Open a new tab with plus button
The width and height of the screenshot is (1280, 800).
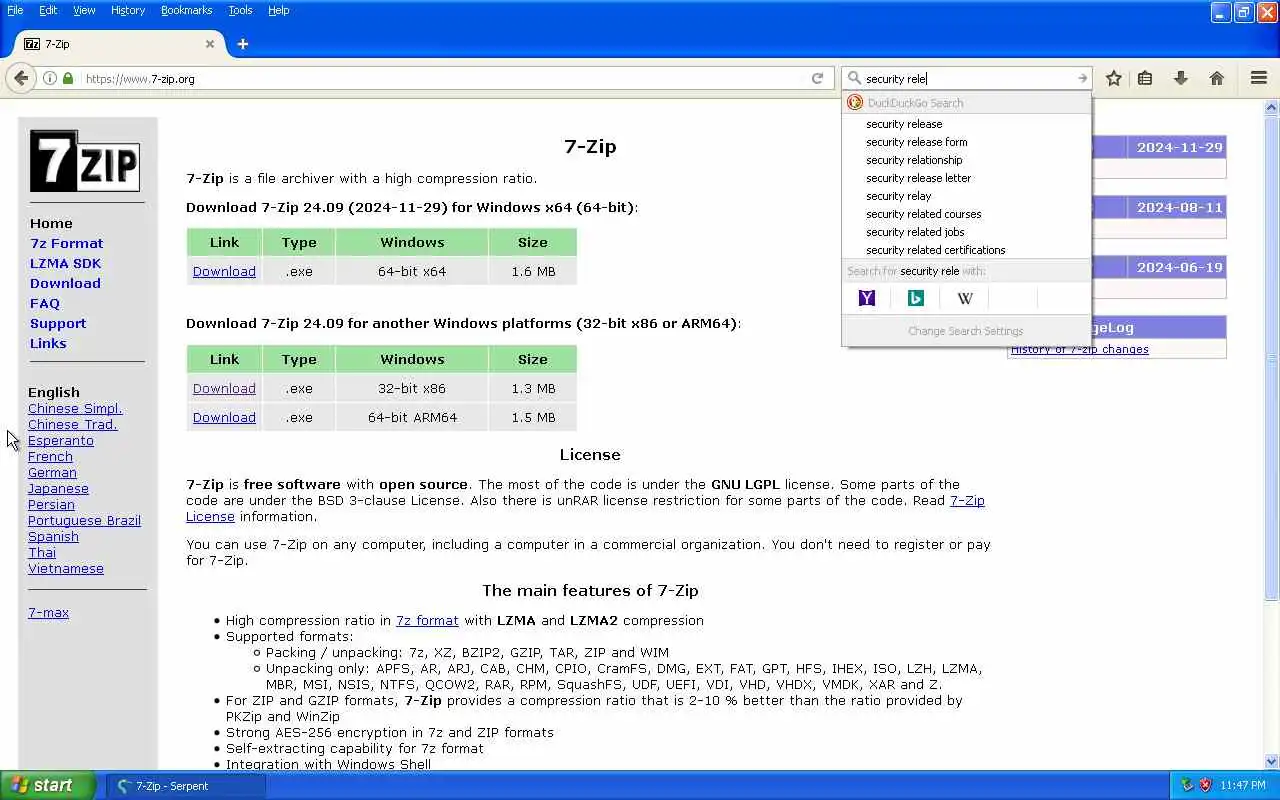[x=242, y=44]
